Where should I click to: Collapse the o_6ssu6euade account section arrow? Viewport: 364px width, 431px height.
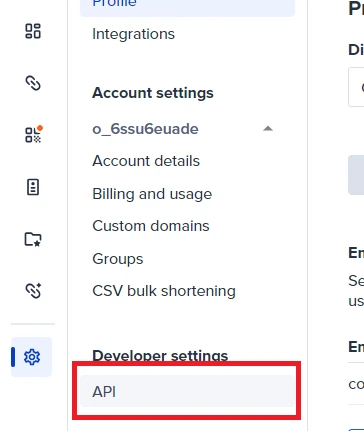[x=268, y=129]
